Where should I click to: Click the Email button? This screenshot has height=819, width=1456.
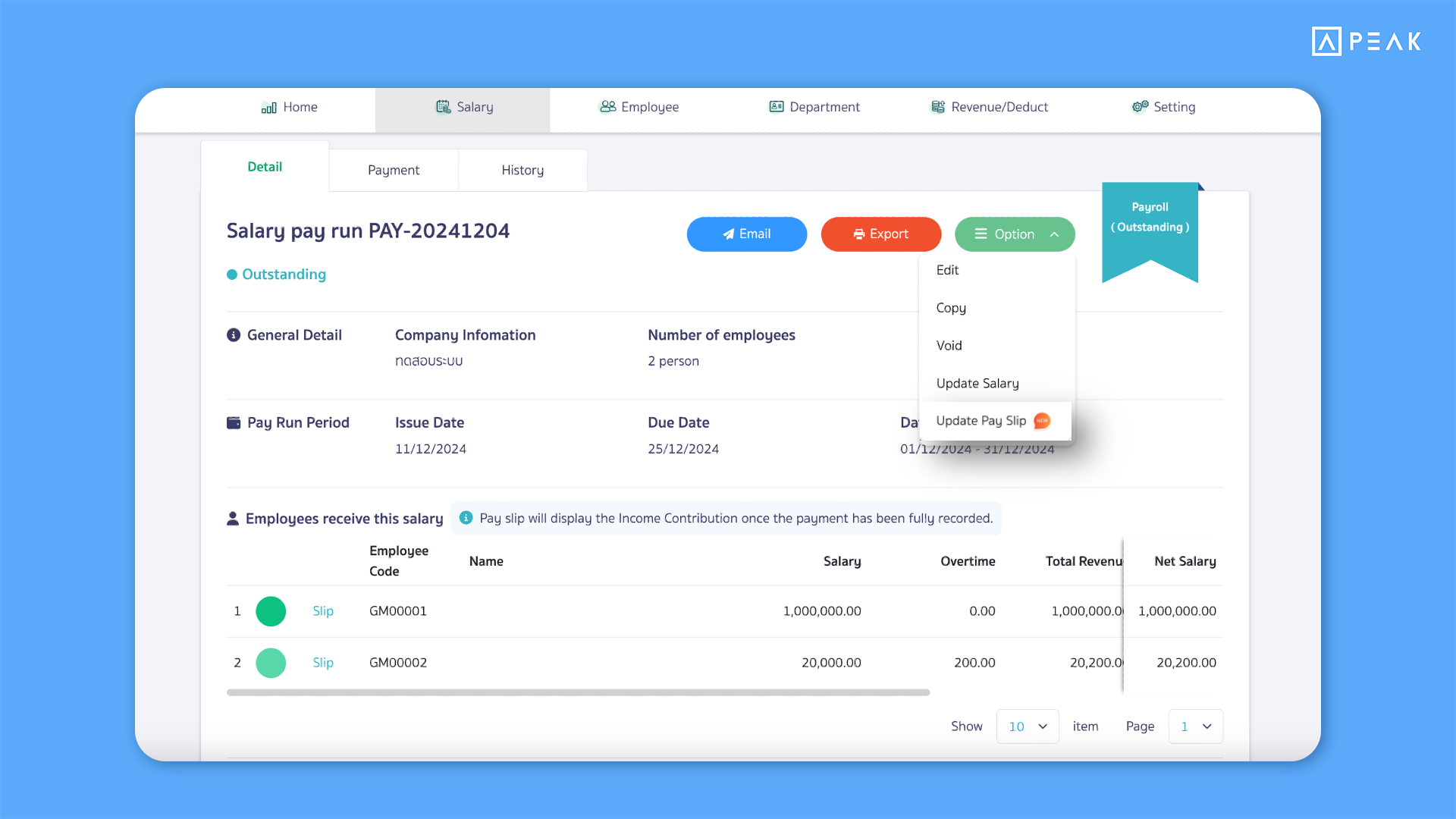click(747, 234)
